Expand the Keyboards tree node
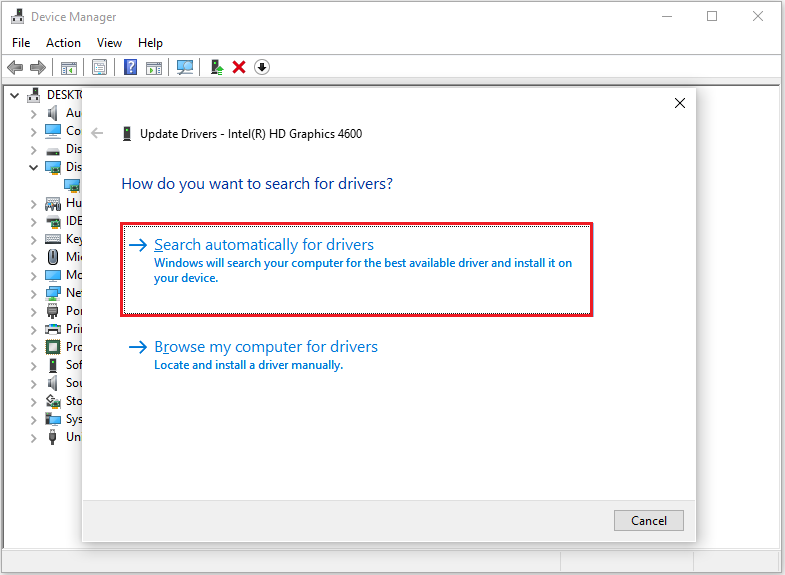Screen dimensions: 785x575 coord(33,239)
